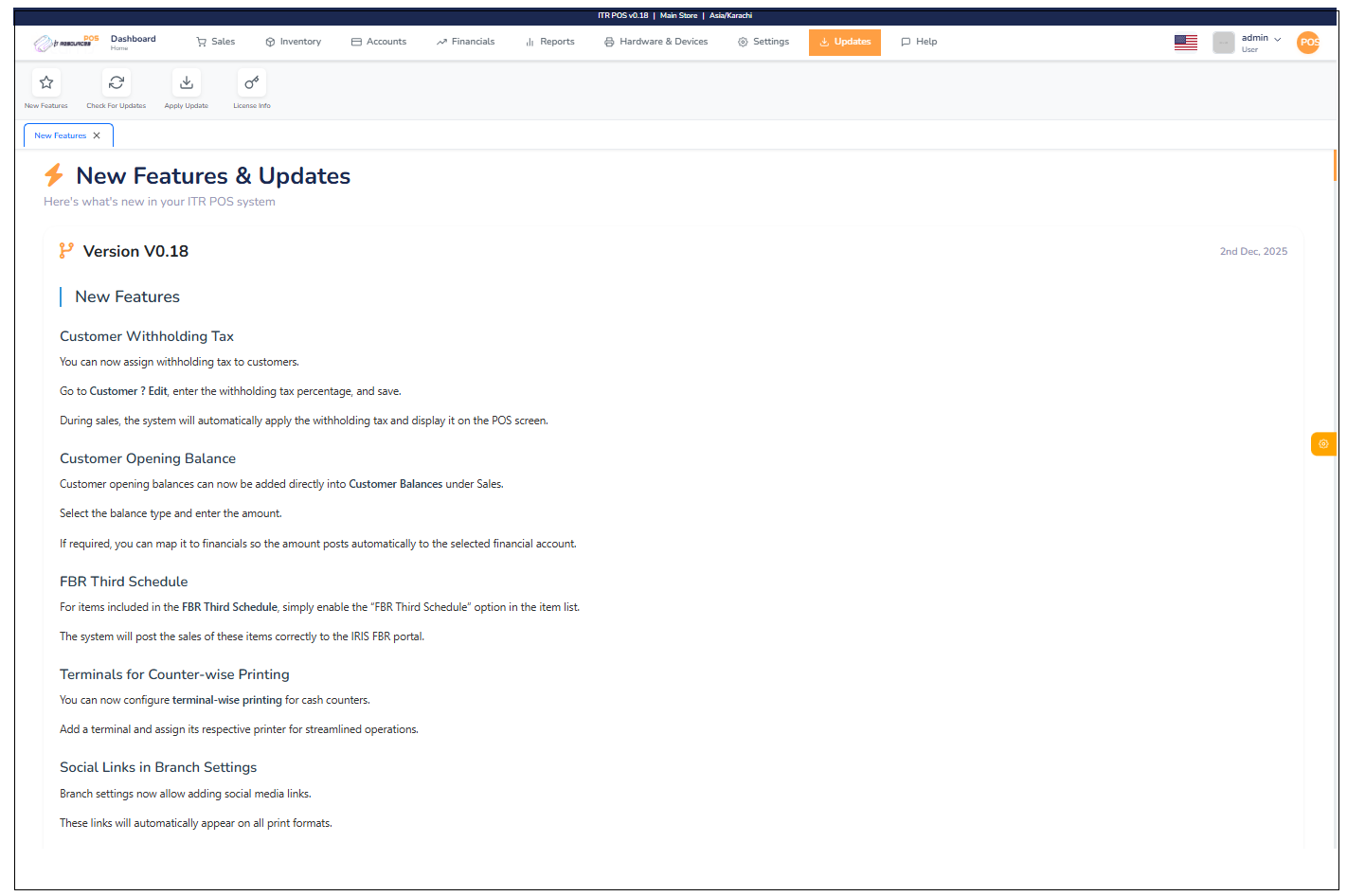The width and height of the screenshot is (1347, 896).
Task: Open the Help menu
Action: click(x=919, y=42)
